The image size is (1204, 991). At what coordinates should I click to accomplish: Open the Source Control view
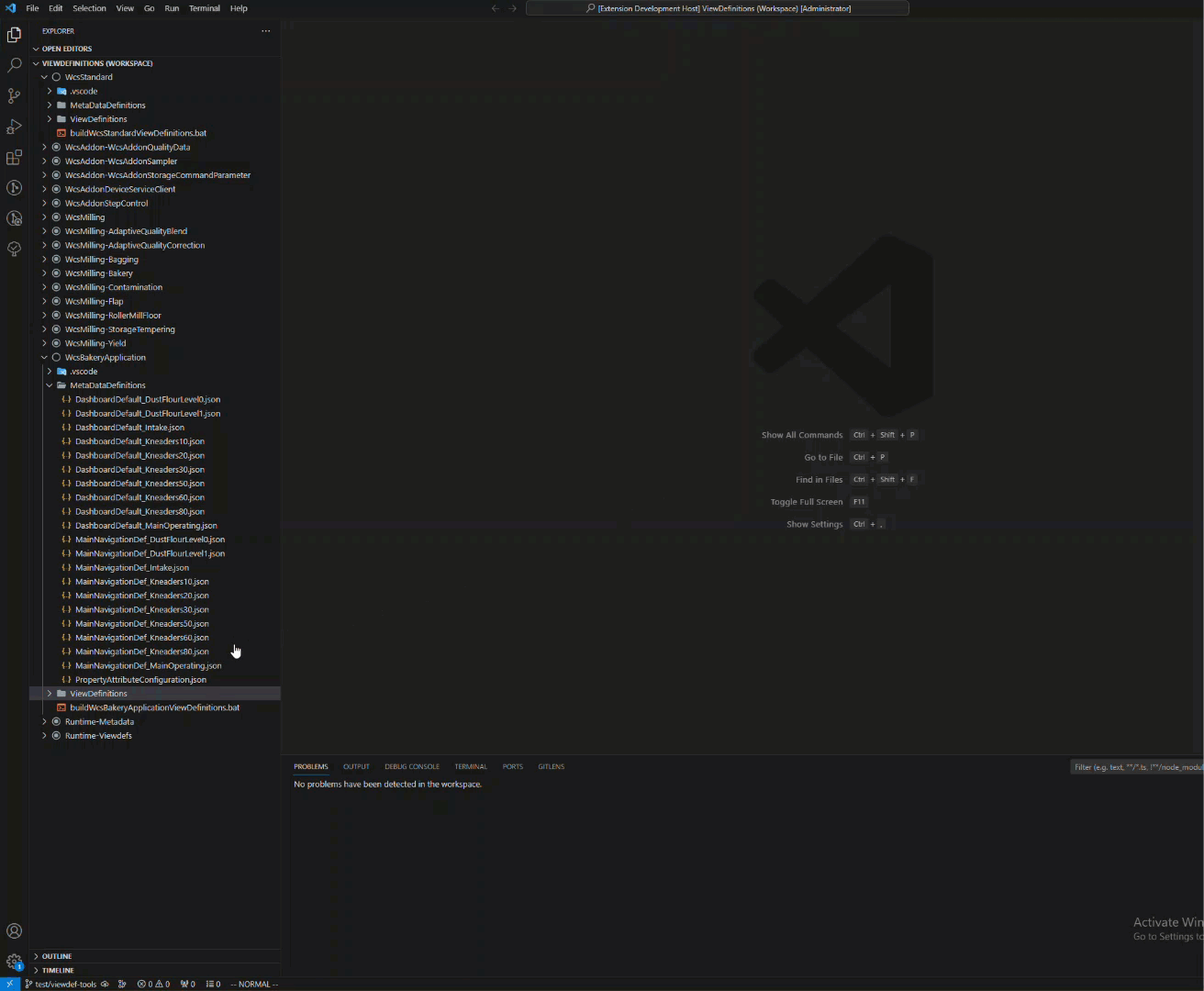pos(14,95)
